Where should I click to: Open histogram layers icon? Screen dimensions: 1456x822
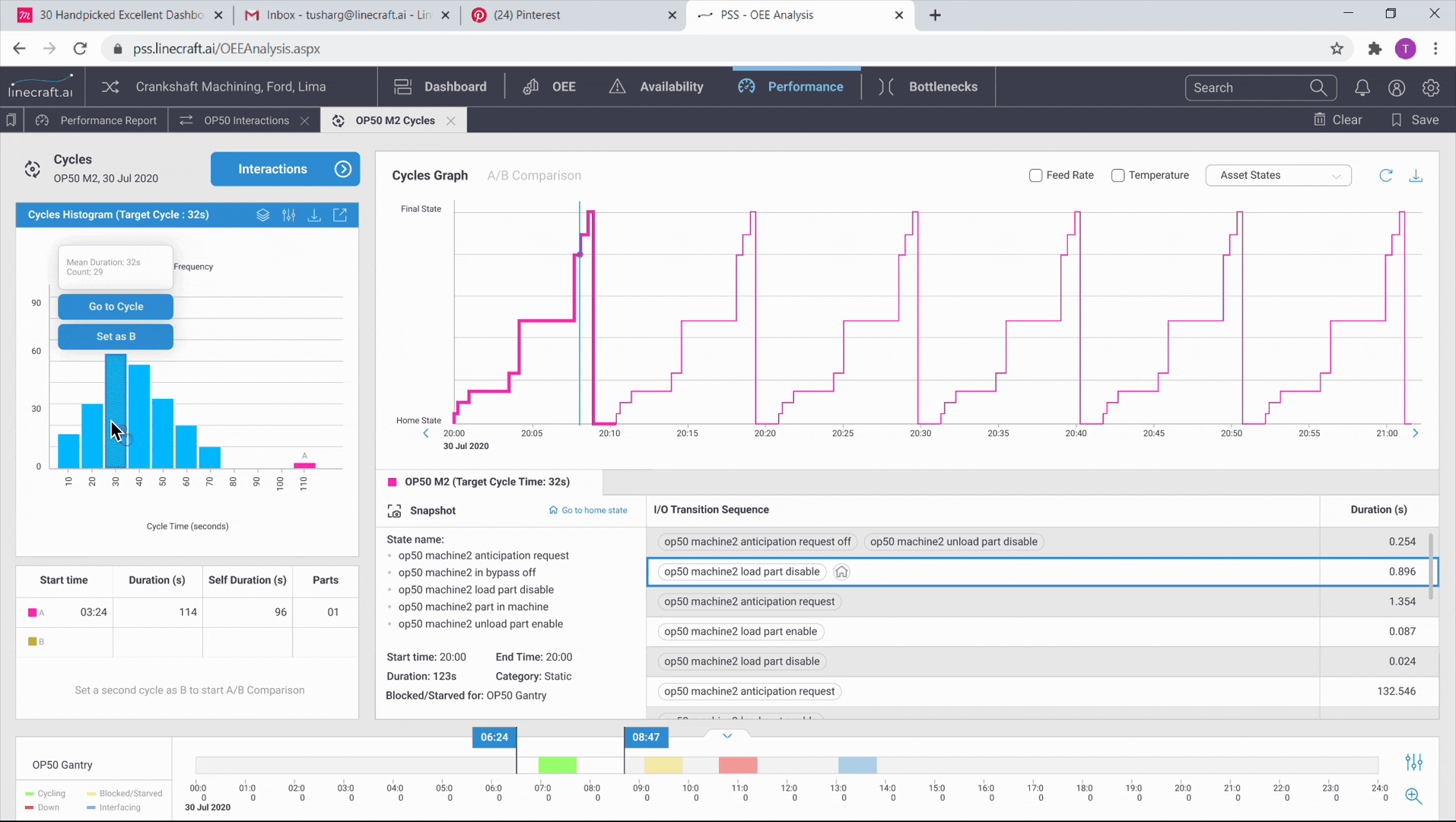tap(263, 215)
